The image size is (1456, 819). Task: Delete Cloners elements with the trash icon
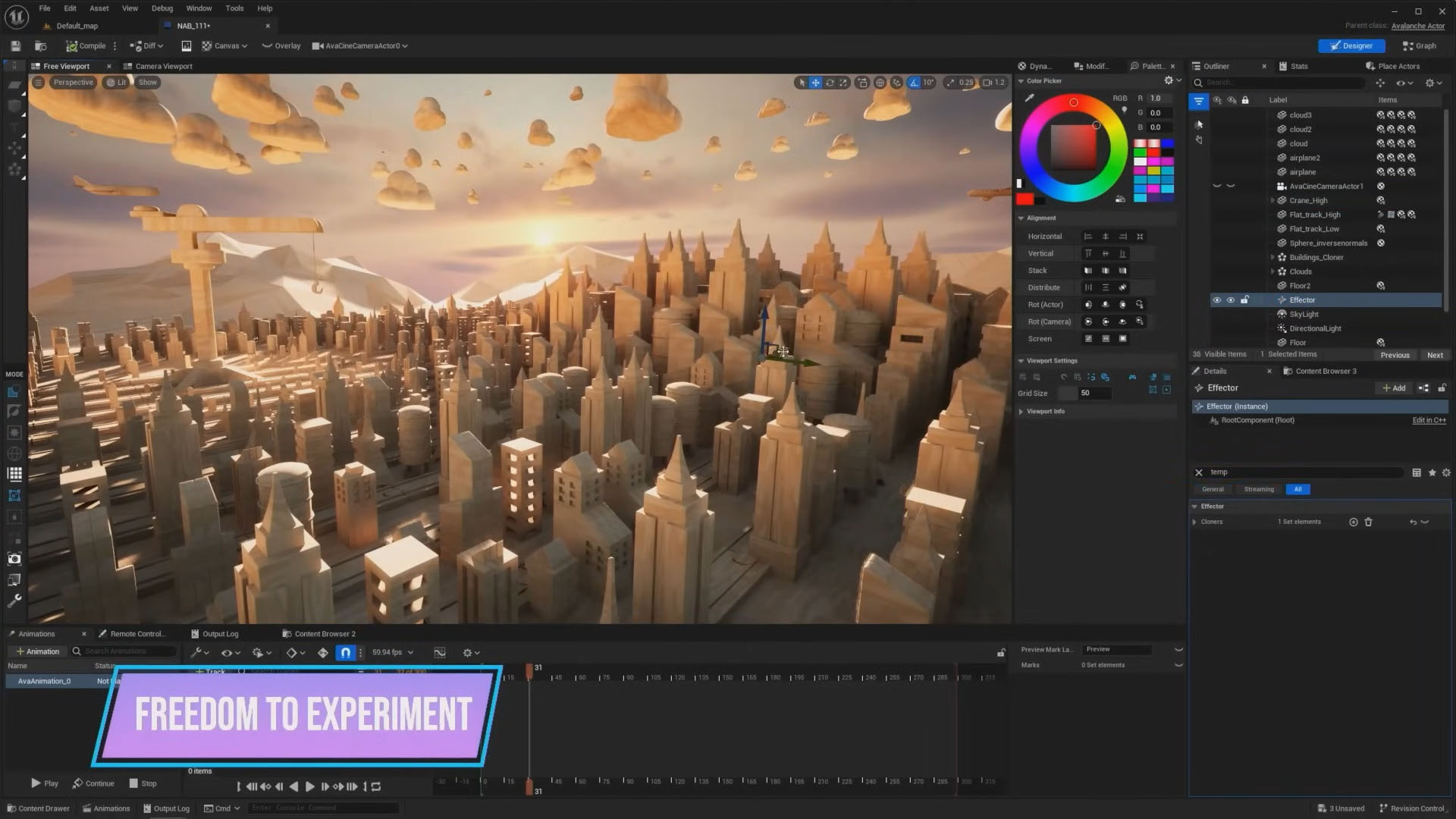click(1368, 522)
